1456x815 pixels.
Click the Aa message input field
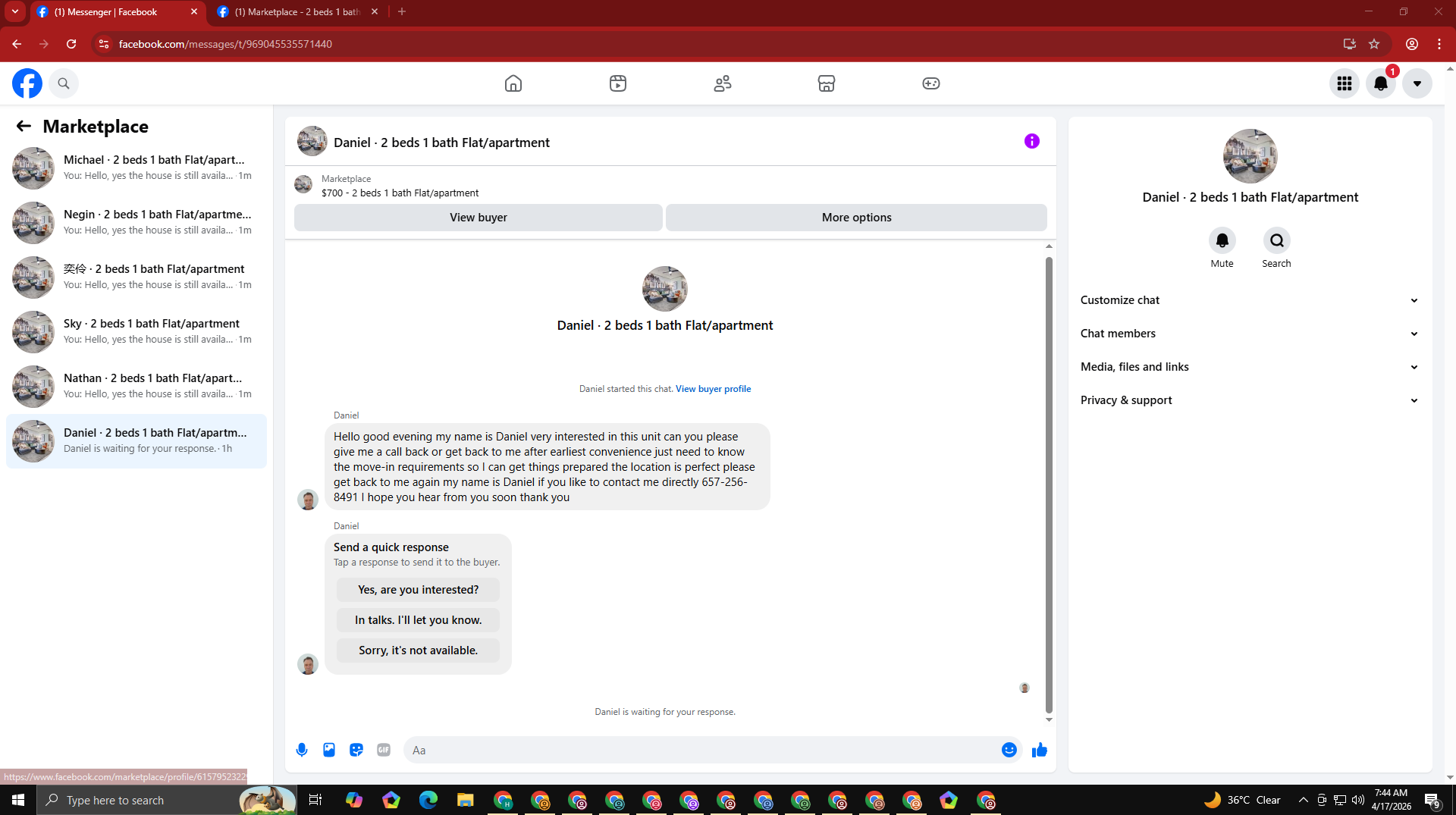click(x=701, y=750)
